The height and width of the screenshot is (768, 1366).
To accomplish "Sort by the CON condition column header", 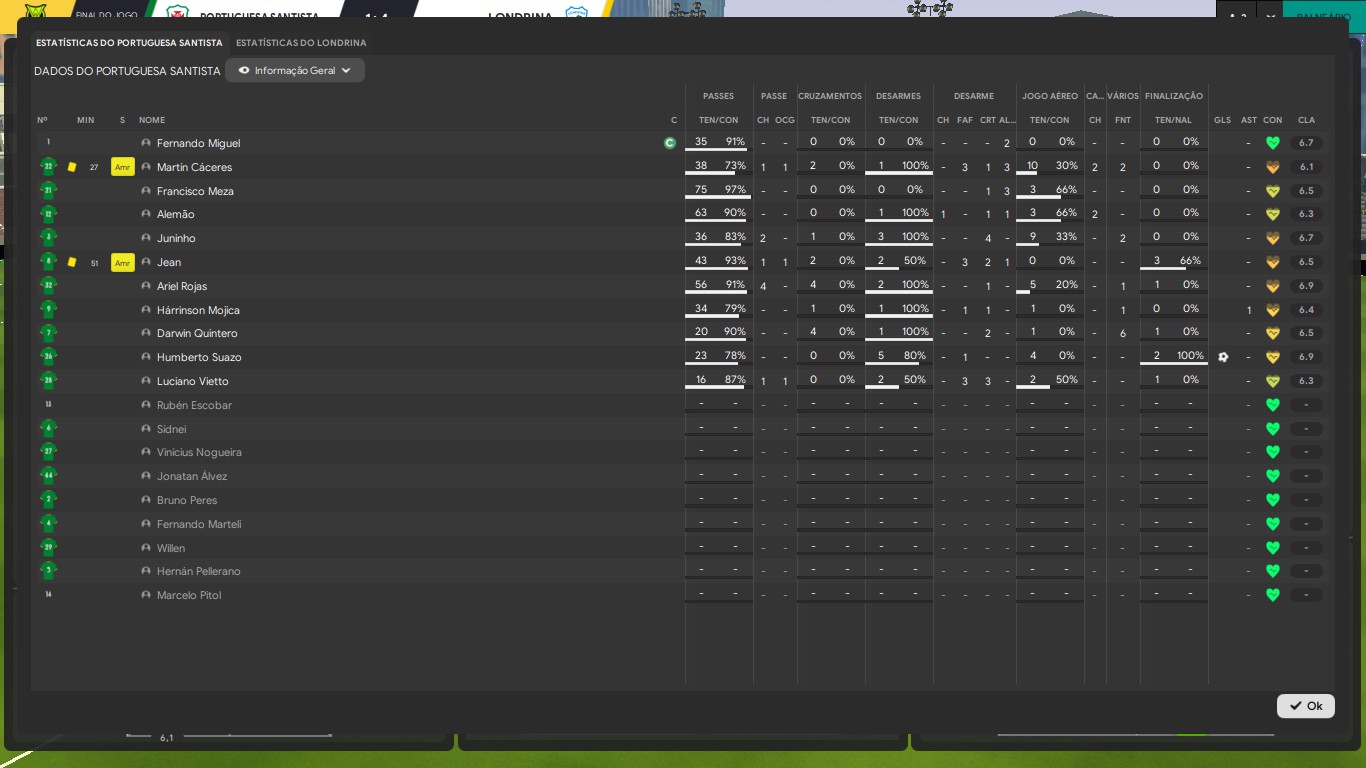I will (1273, 120).
